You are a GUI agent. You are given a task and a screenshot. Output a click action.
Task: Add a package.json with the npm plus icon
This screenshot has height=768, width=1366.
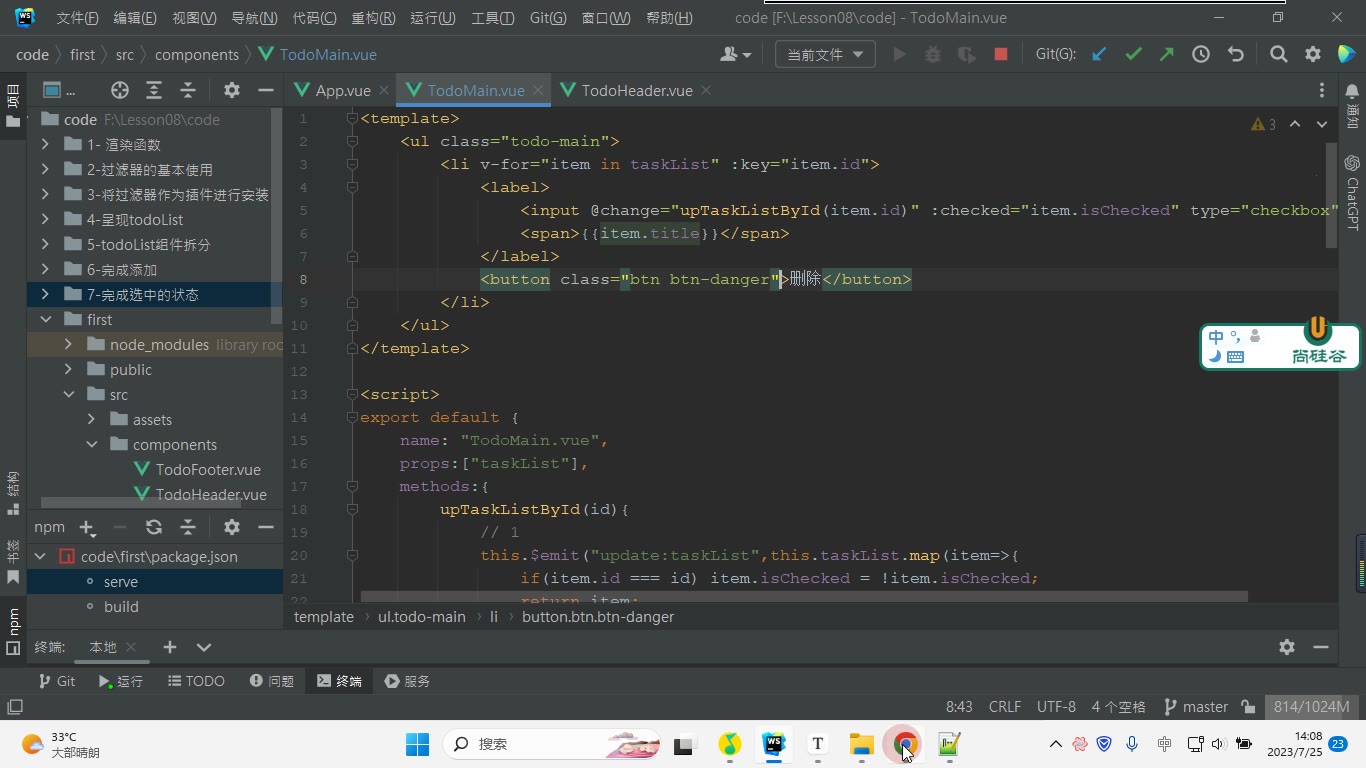pos(87,527)
